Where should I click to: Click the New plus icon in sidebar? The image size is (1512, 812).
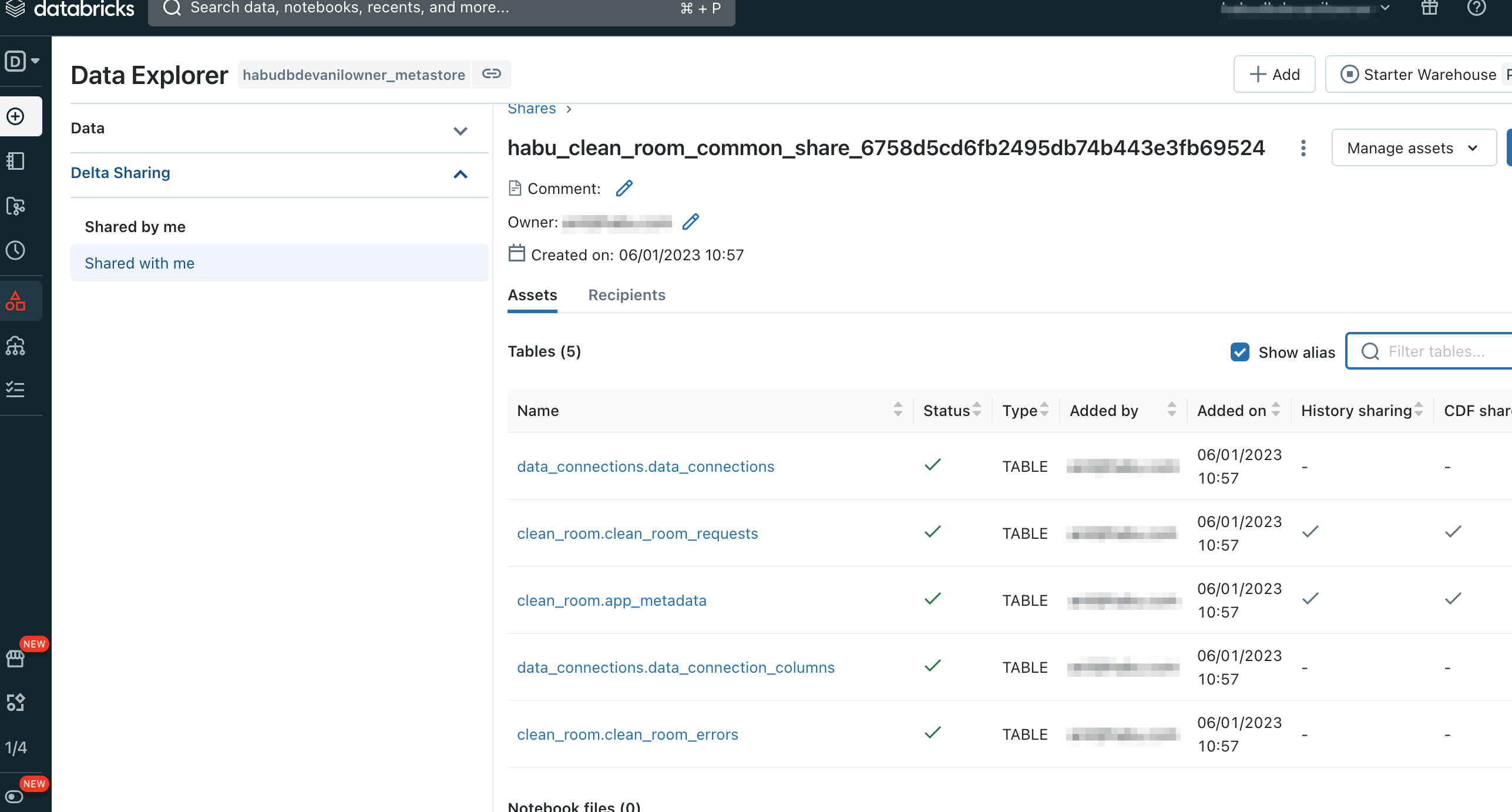click(16, 116)
